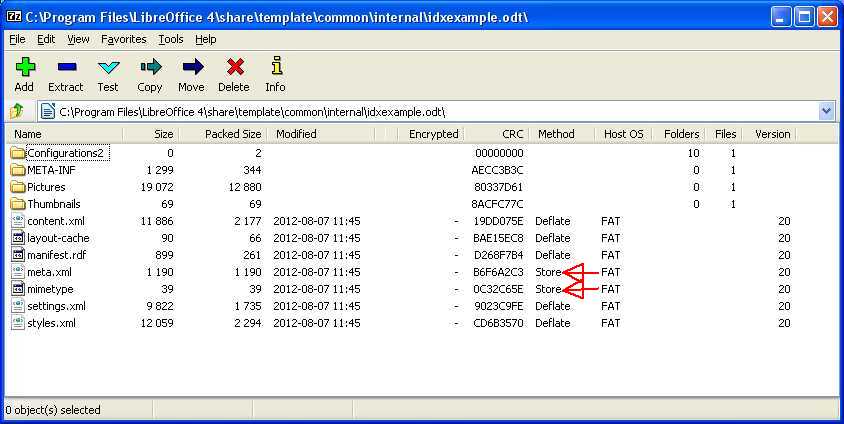Click the Move arrow icon
The width and height of the screenshot is (844, 424).
point(191,68)
